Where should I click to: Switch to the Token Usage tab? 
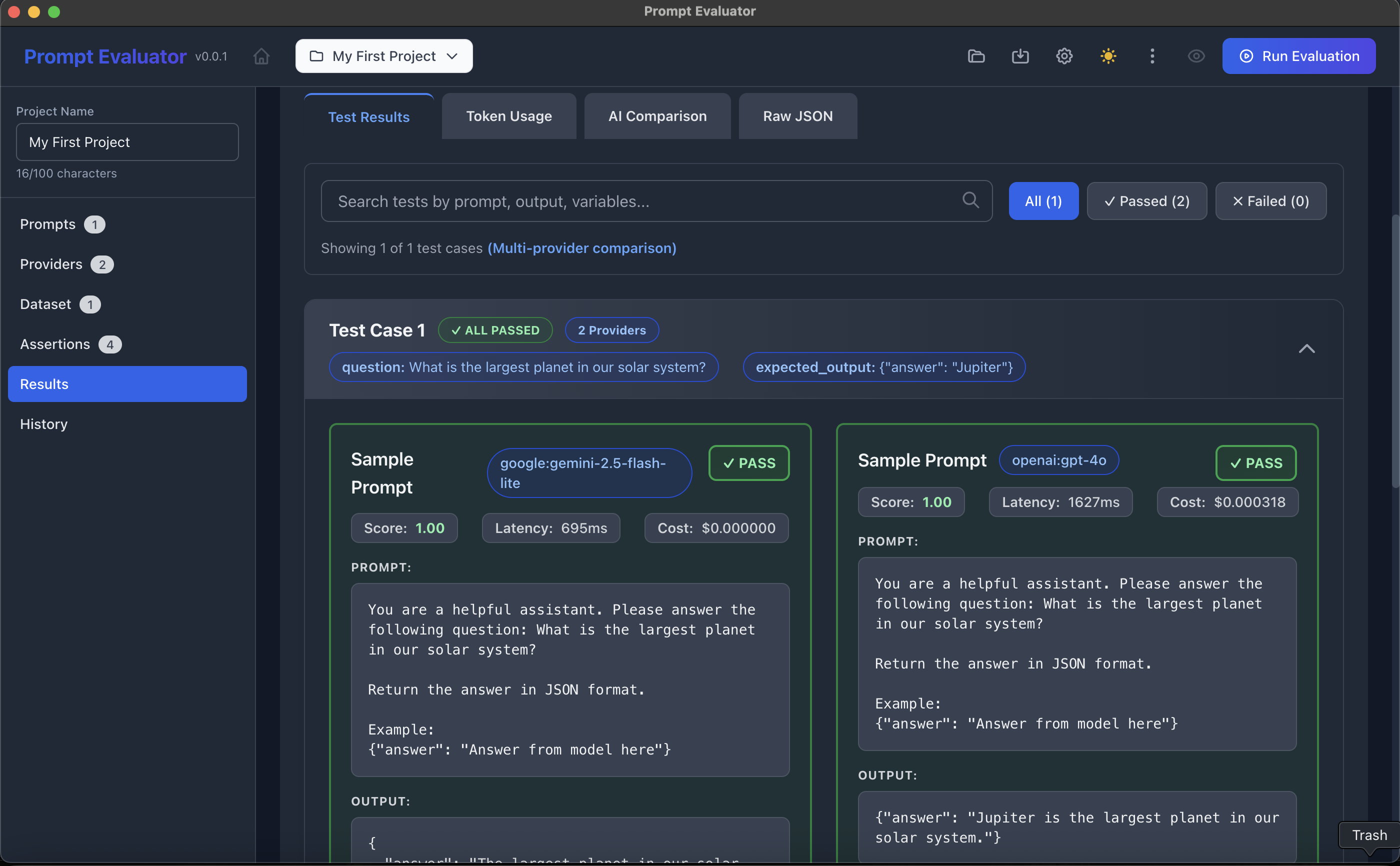(x=508, y=116)
